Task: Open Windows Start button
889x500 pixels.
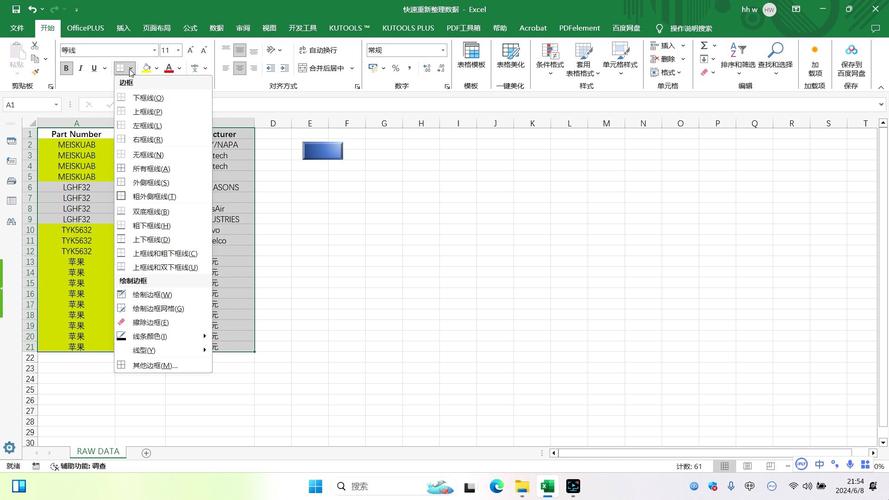Action: [315, 486]
